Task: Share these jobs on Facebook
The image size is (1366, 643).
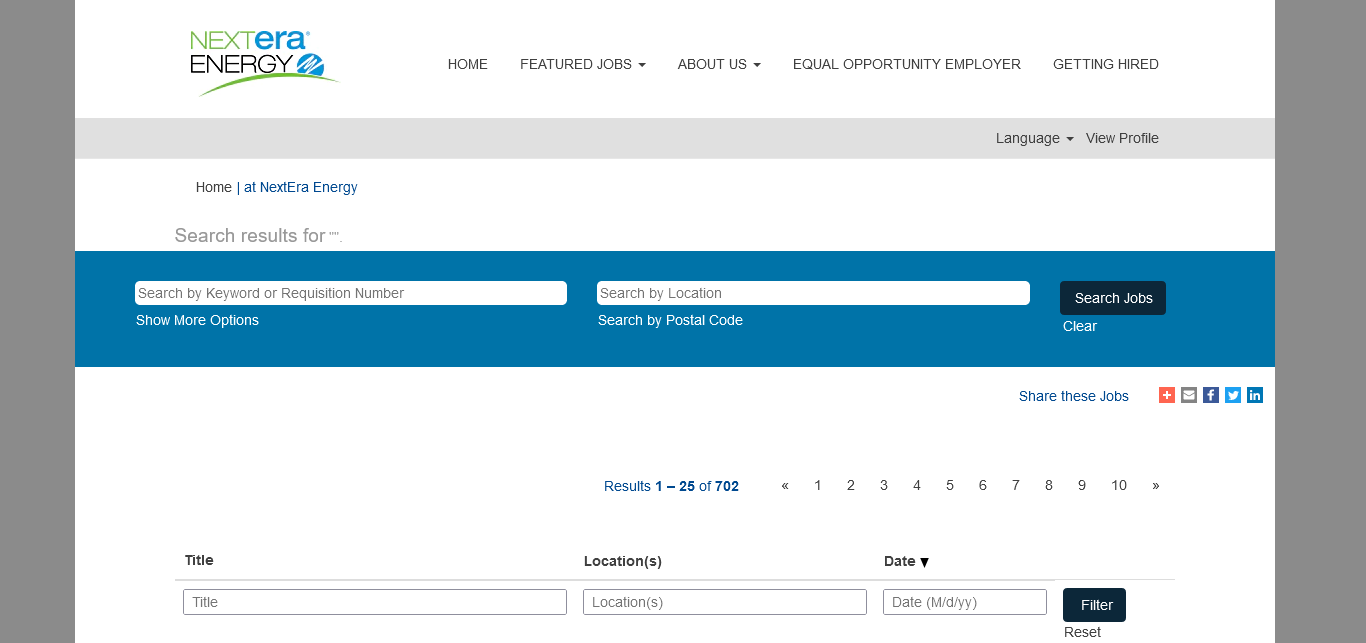Action: coord(1210,395)
